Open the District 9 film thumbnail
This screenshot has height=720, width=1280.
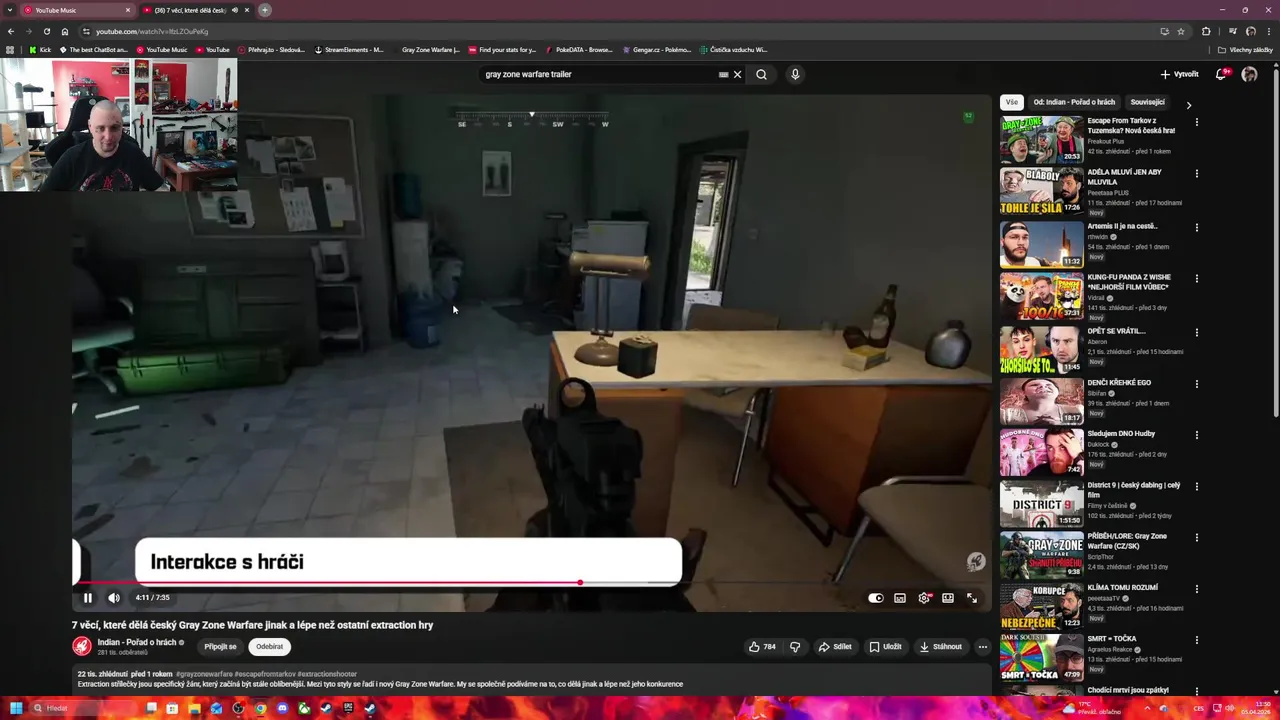[x=1041, y=504]
